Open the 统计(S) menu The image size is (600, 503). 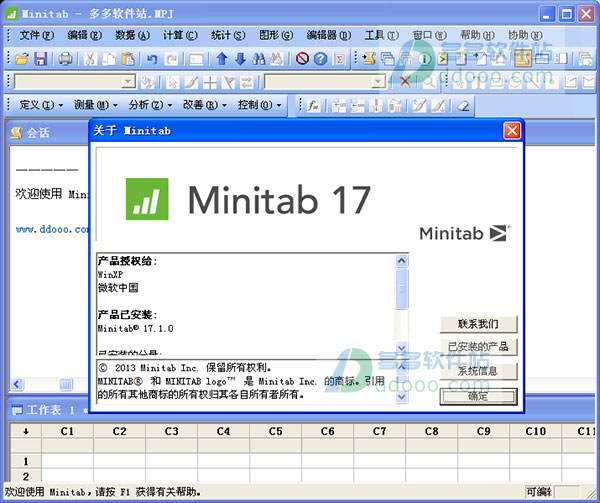pos(228,35)
